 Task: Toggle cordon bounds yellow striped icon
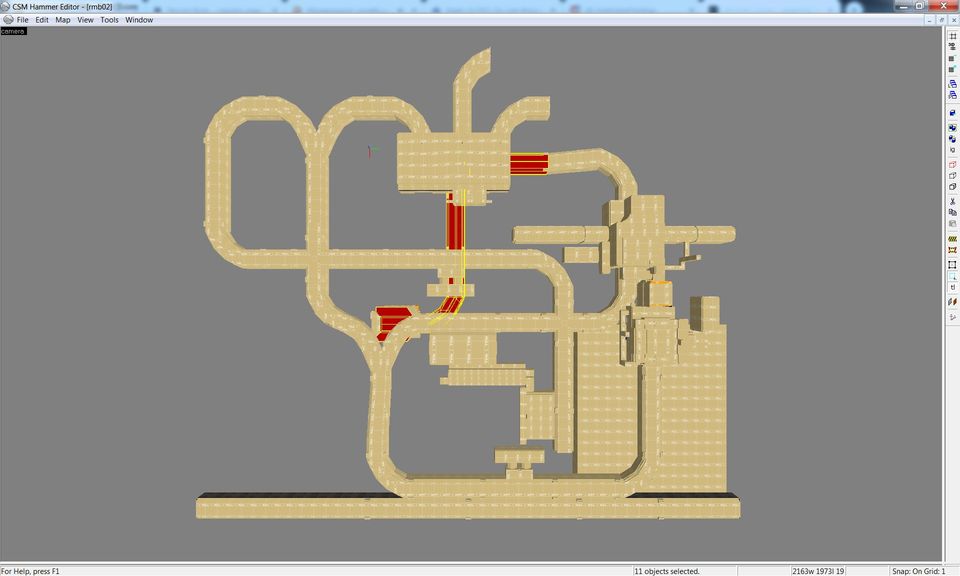pyautogui.click(x=952, y=239)
